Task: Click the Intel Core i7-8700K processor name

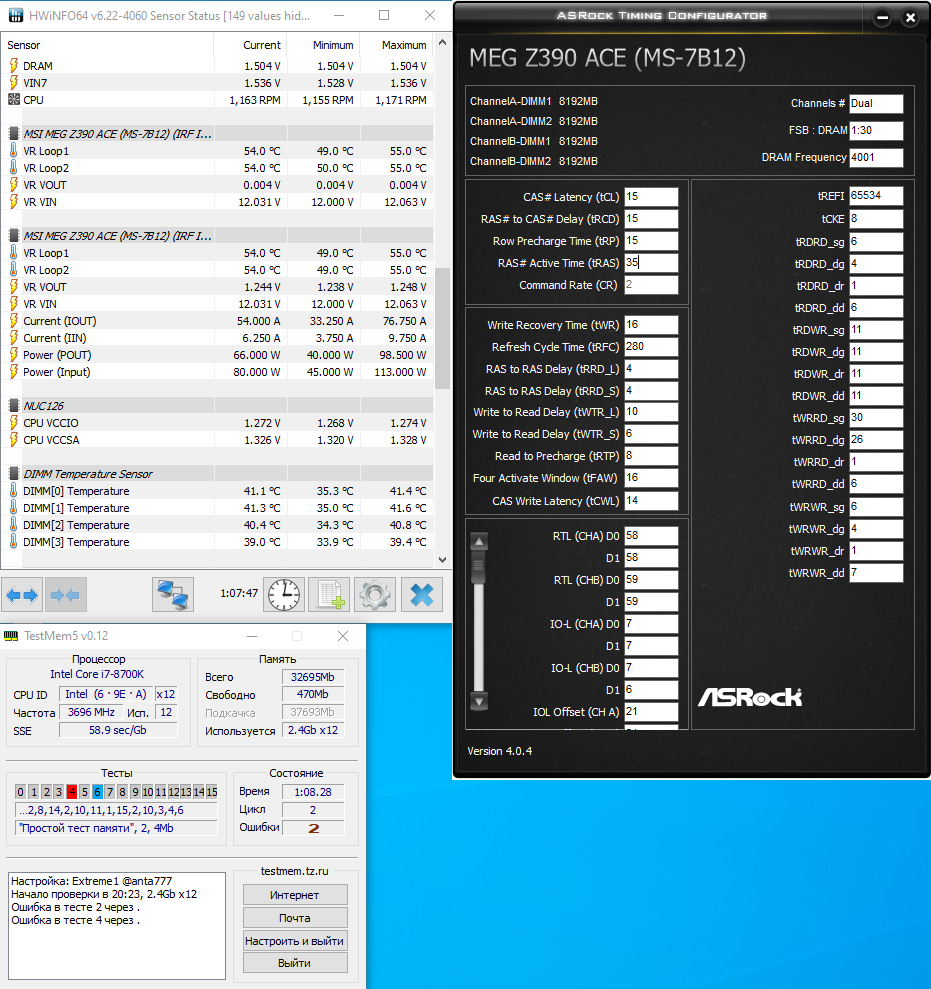Action: [x=97, y=674]
